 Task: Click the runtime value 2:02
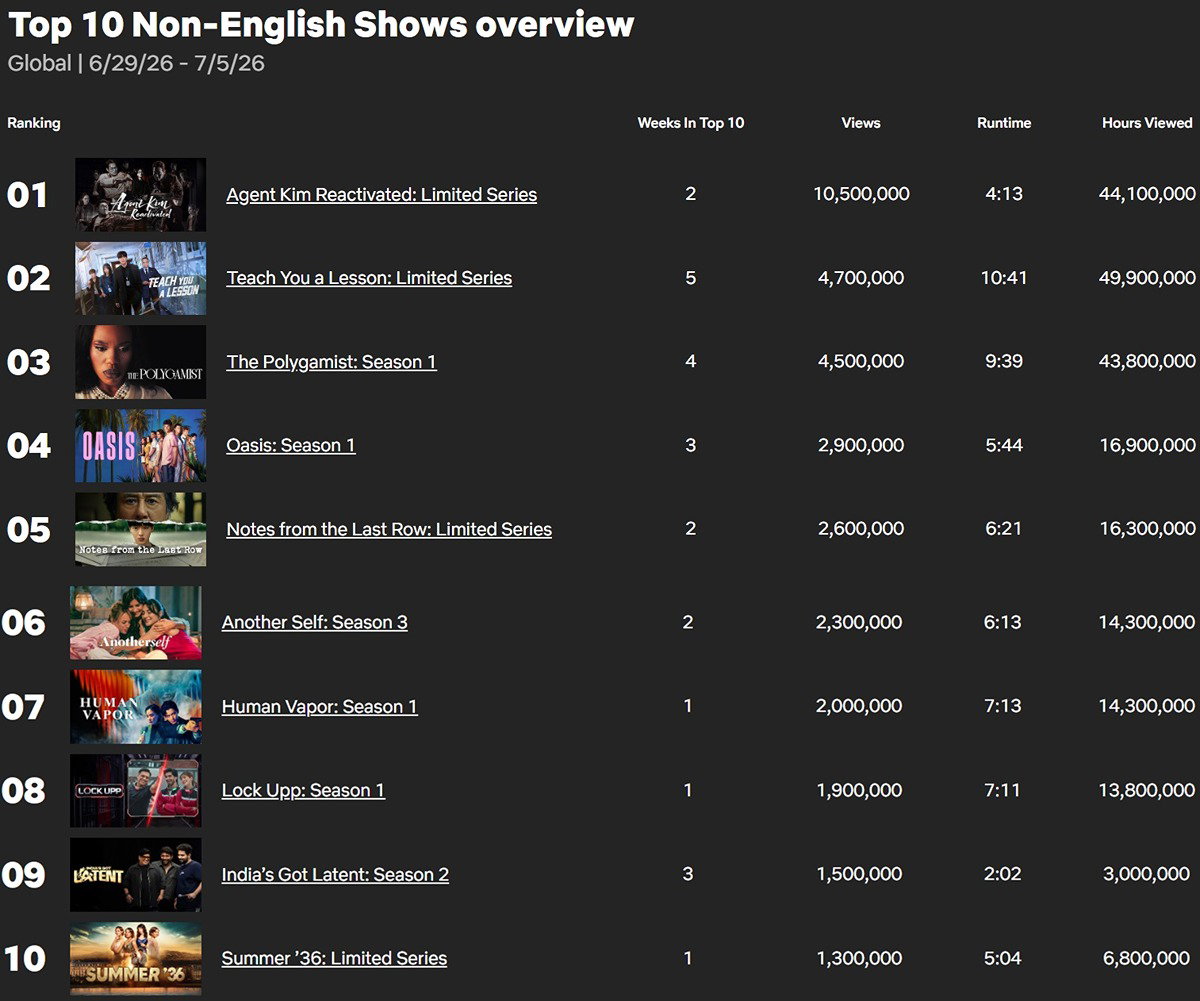point(1002,874)
